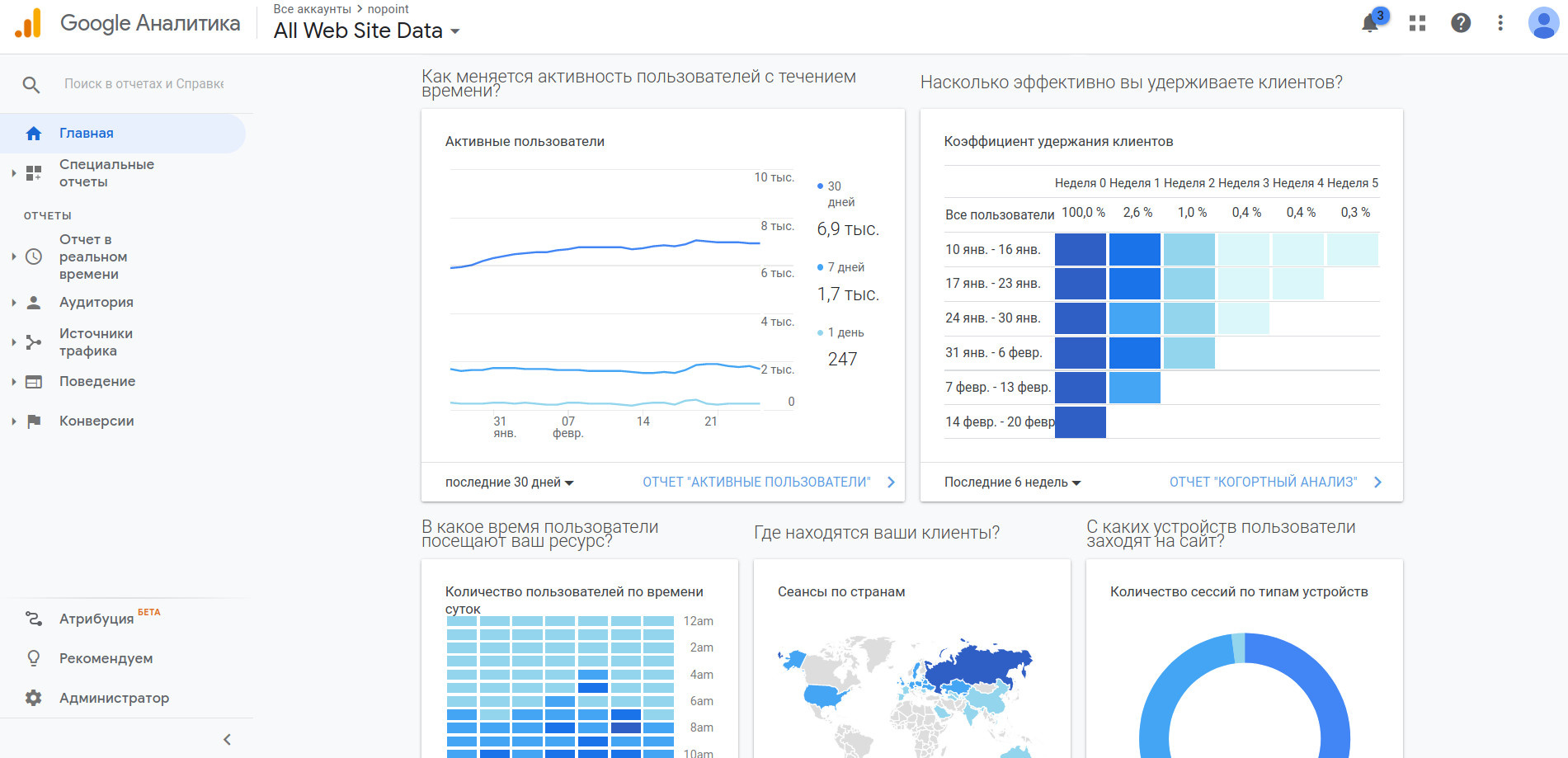Open Отчет в реальном времени reports
The width and height of the screenshot is (1568, 758).
coord(93,257)
